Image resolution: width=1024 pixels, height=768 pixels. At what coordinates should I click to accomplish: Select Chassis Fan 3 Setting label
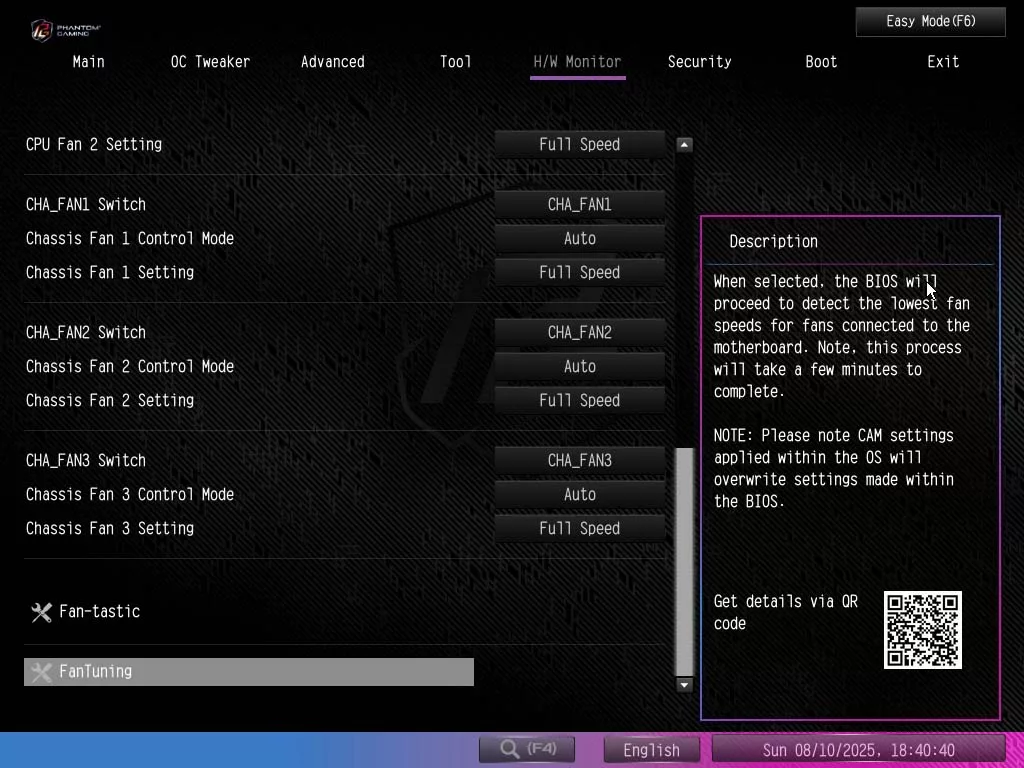110,528
